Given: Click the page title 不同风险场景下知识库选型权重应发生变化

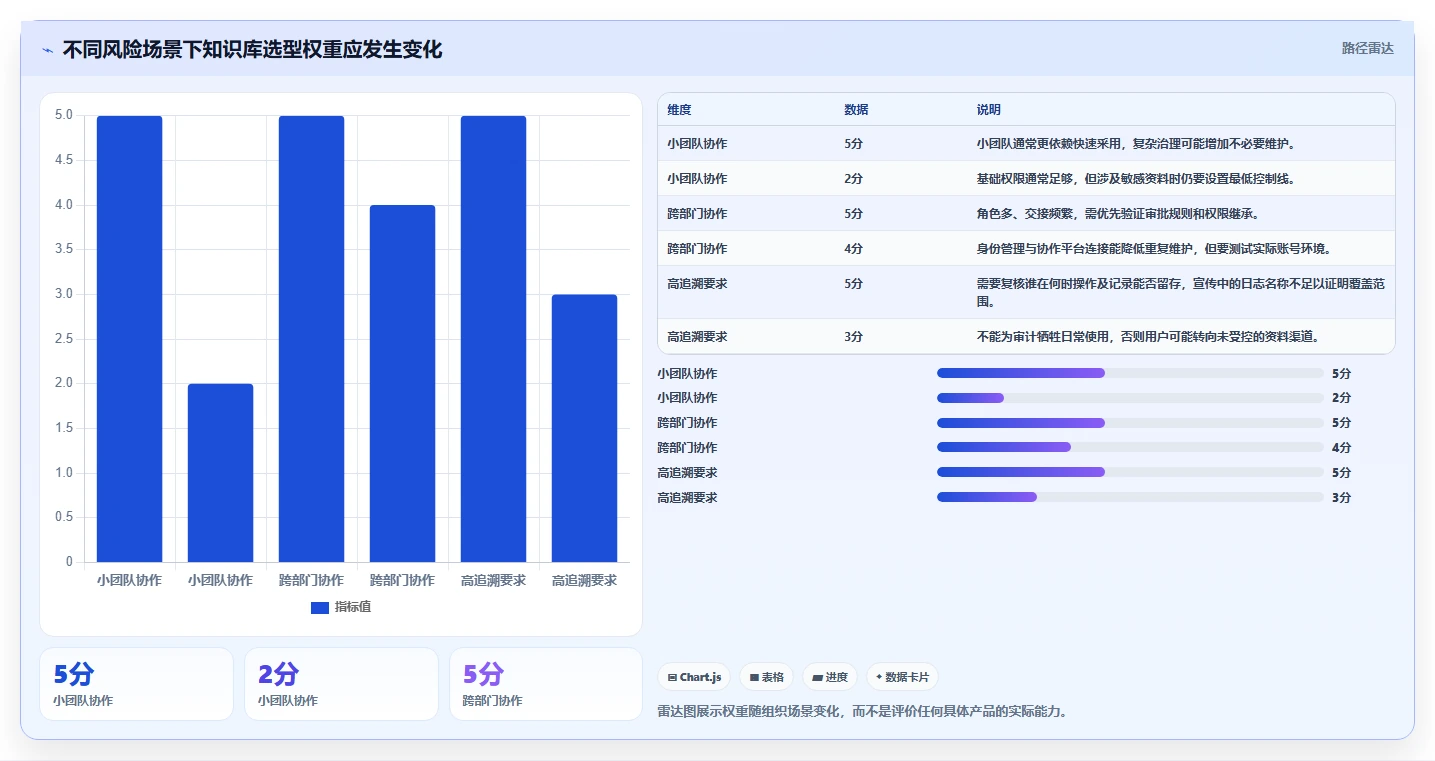Looking at the screenshot, I should pos(252,49).
